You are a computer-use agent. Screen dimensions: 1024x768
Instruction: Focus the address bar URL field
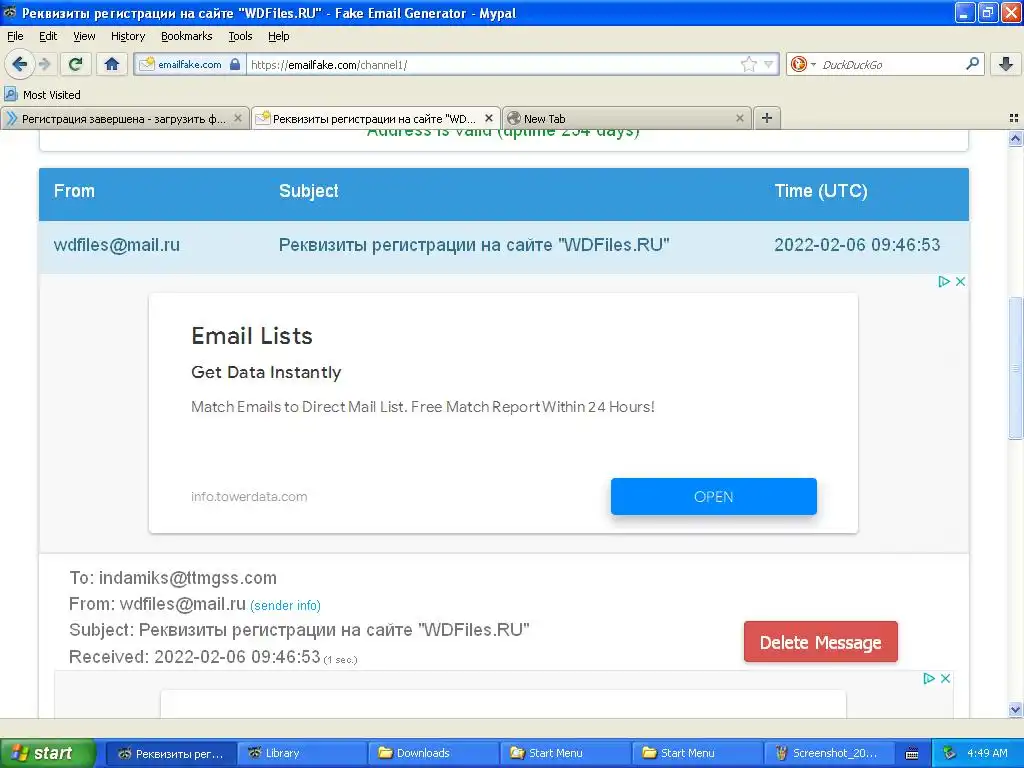(493, 64)
